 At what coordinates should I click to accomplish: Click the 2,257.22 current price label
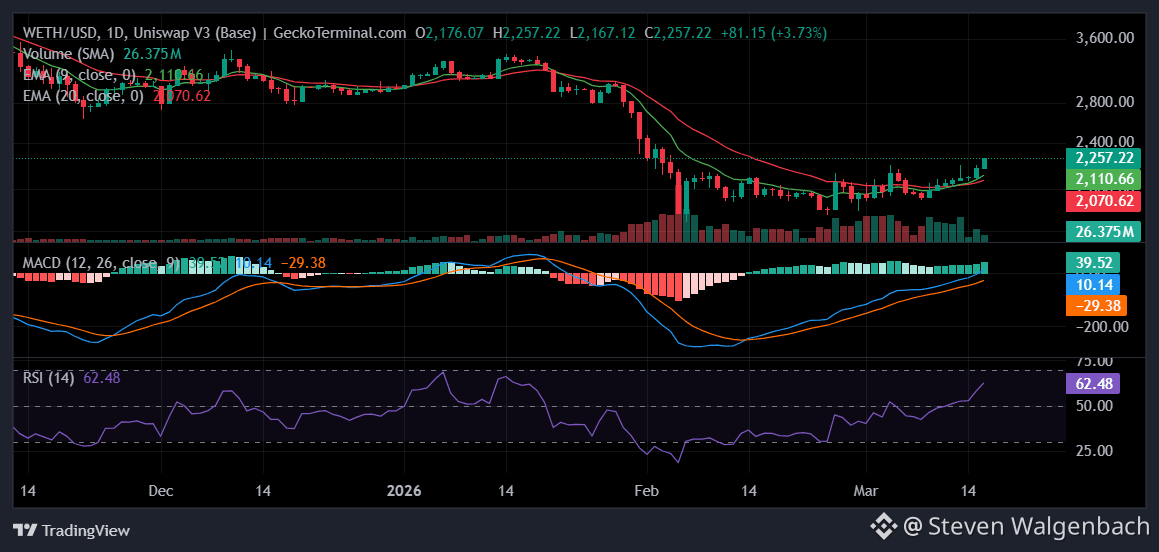click(x=1104, y=158)
